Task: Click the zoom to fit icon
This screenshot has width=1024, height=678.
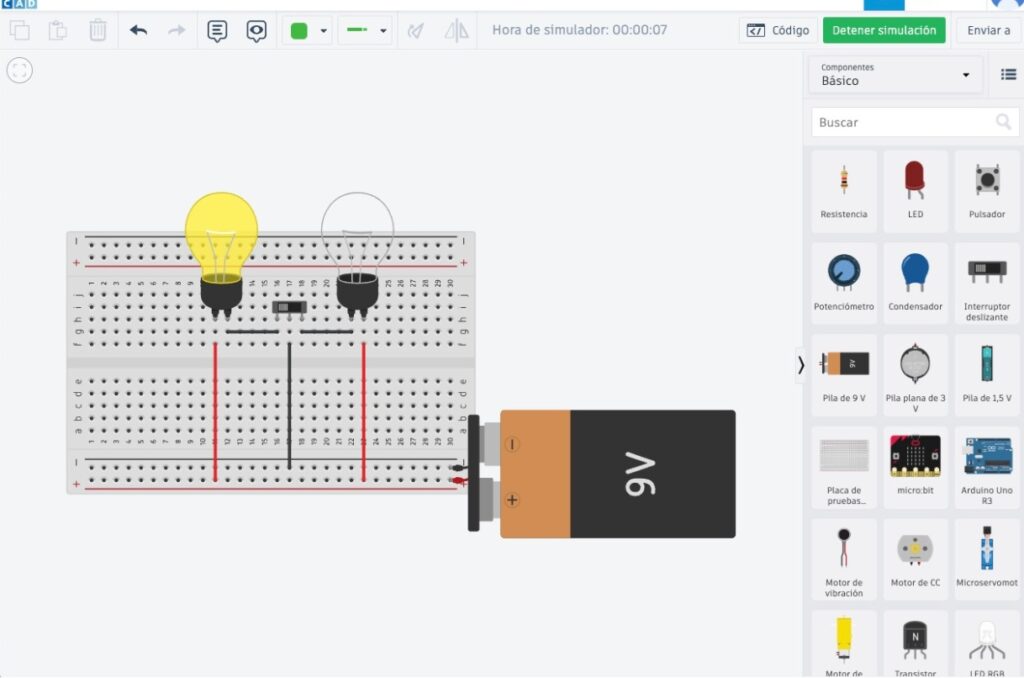Action: pyautogui.click(x=20, y=70)
